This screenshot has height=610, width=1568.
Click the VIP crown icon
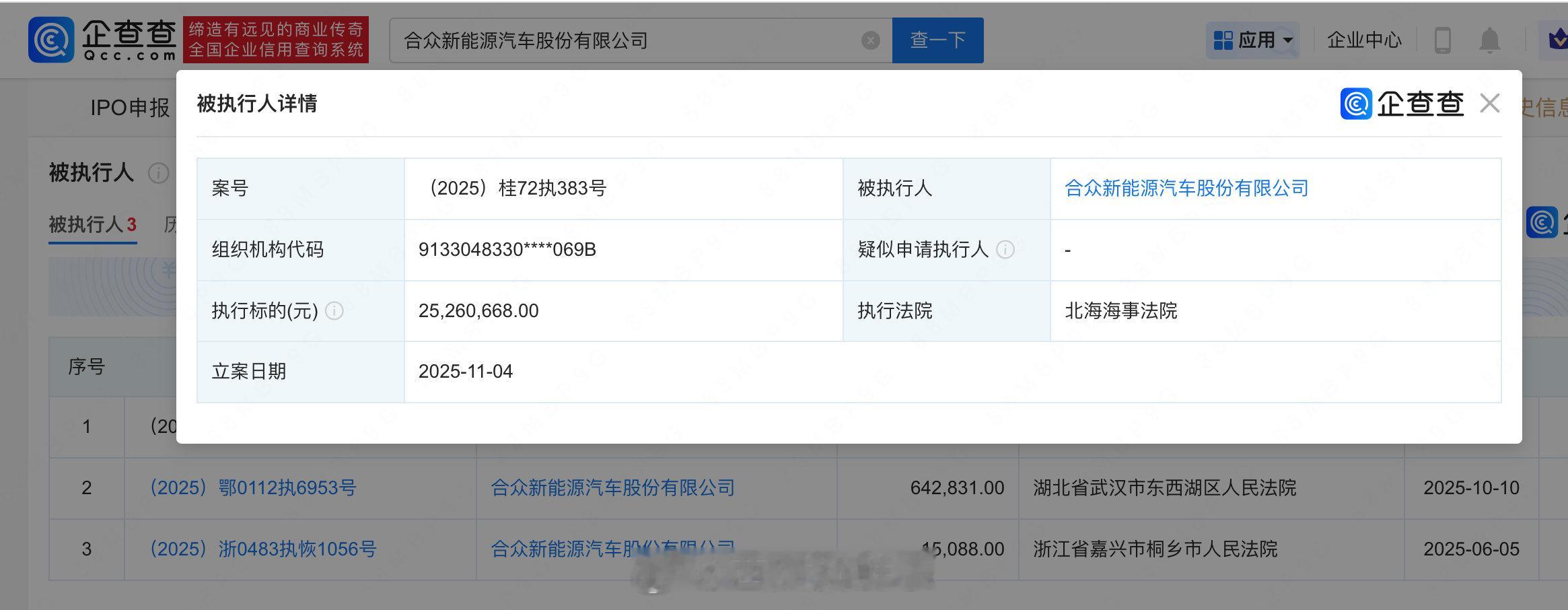click(1557, 40)
